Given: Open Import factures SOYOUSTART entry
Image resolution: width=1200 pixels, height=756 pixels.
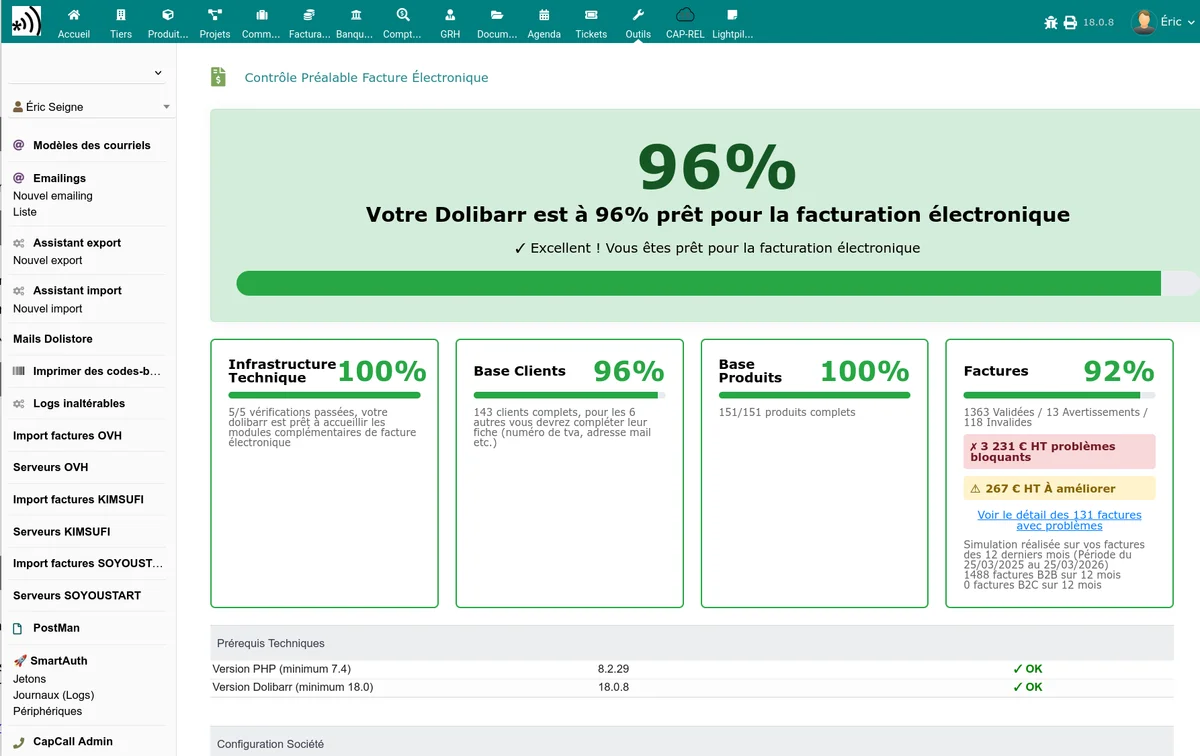Looking at the screenshot, I should tap(88, 564).
